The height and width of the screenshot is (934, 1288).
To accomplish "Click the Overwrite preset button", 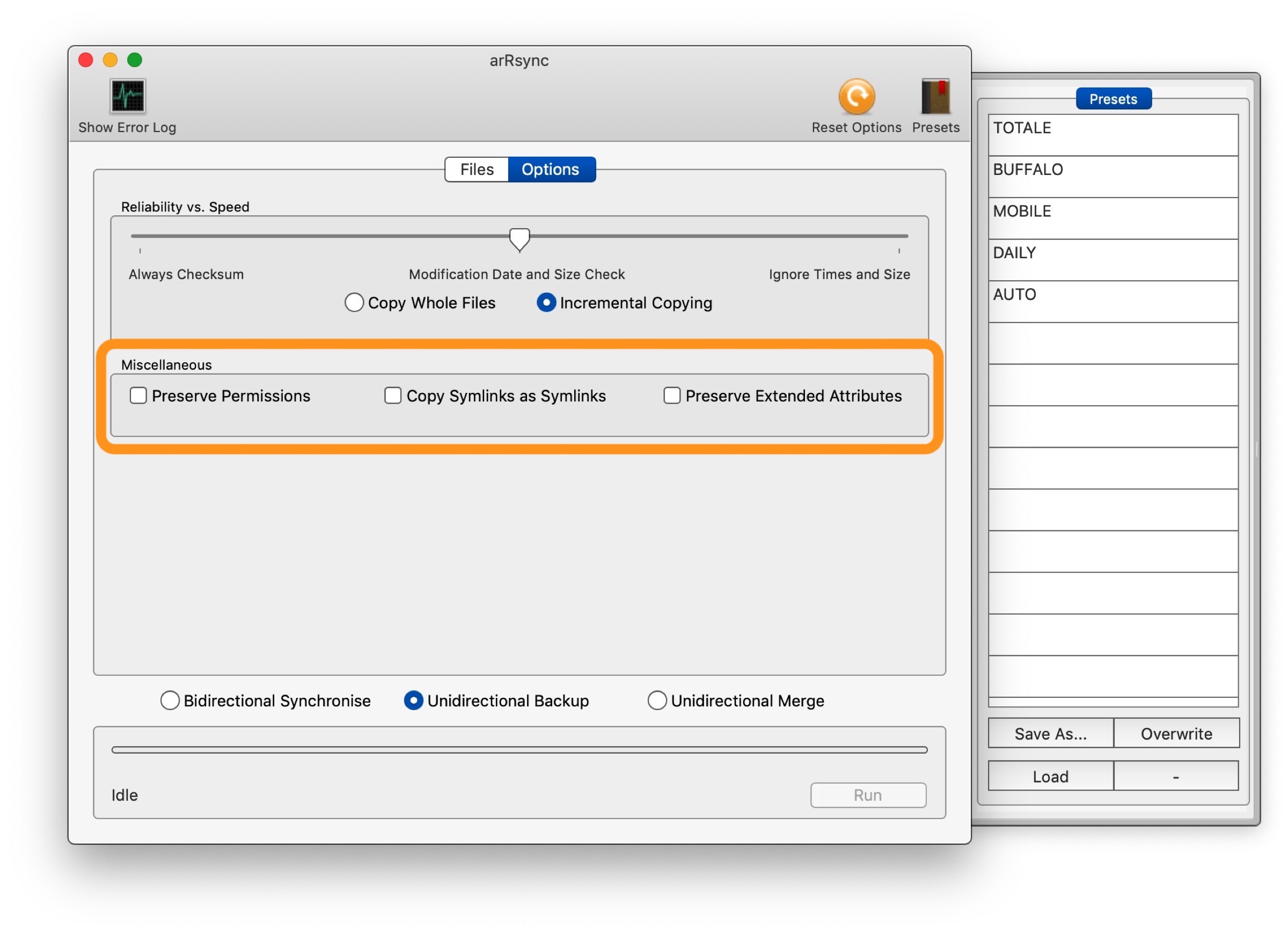I will pyautogui.click(x=1176, y=733).
